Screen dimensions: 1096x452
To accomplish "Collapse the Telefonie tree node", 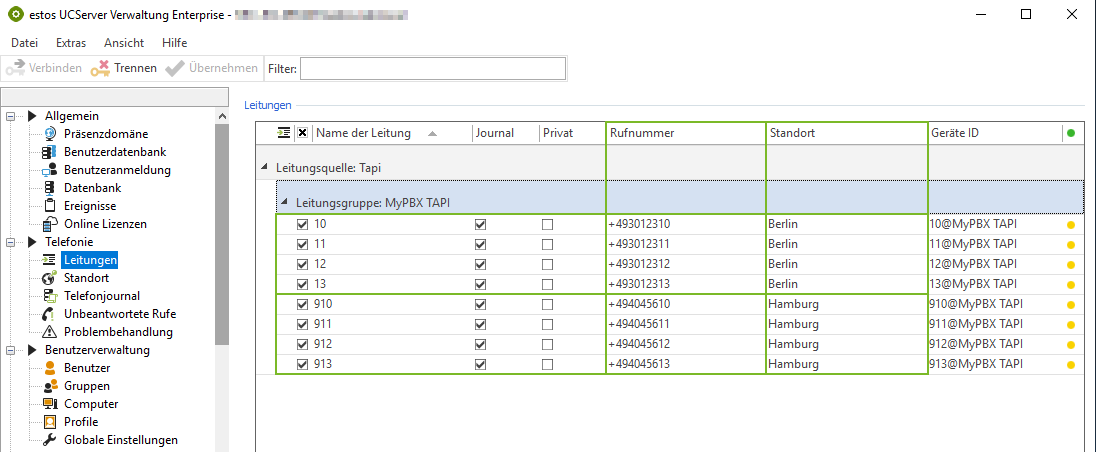I will click(x=12, y=242).
